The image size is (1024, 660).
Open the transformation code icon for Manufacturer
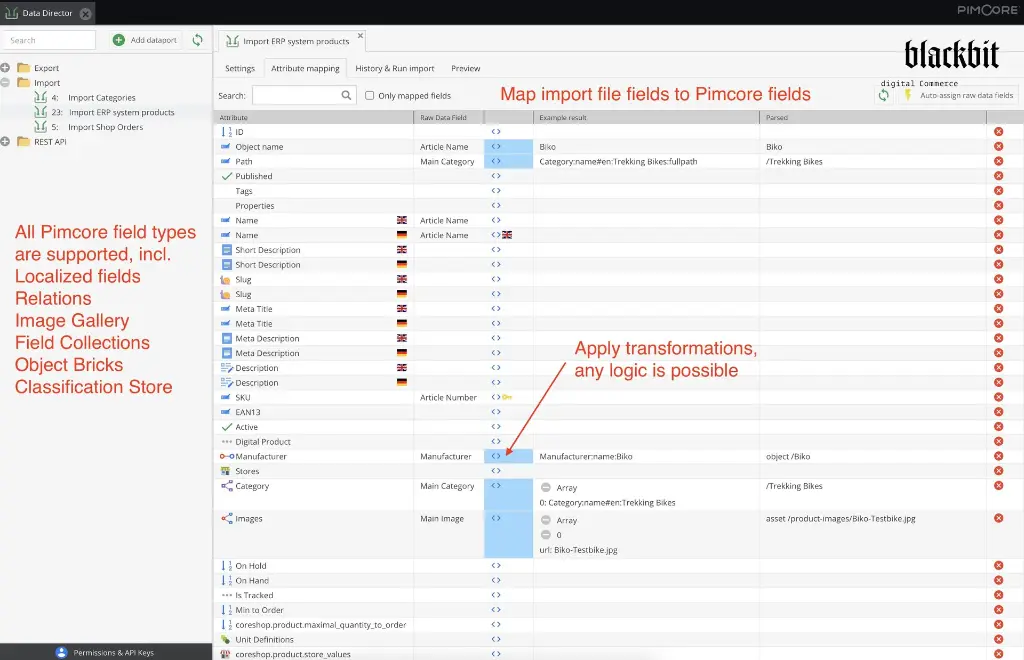pyautogui.click(x=496, y=456)
